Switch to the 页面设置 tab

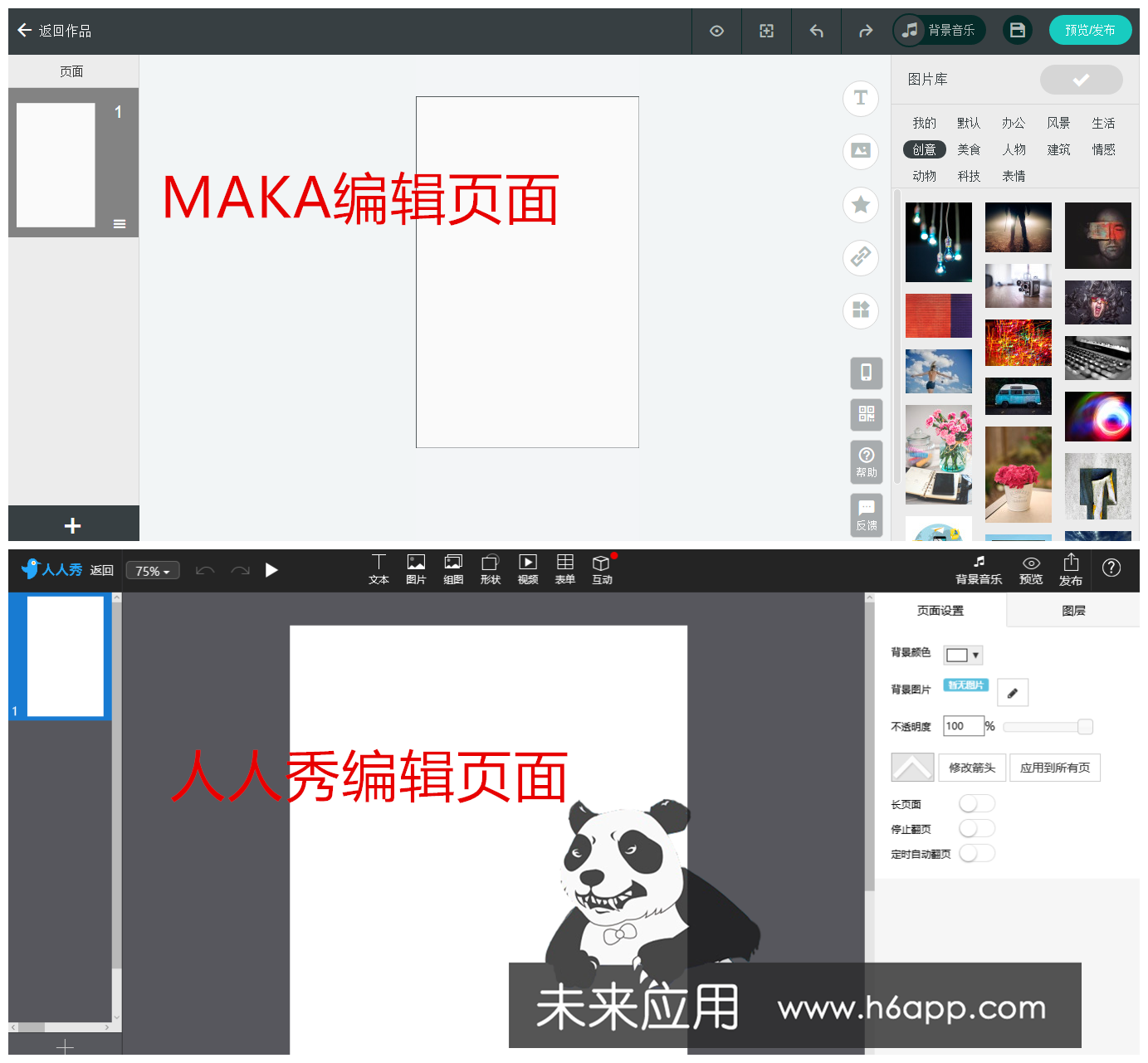tap(940, 610)
